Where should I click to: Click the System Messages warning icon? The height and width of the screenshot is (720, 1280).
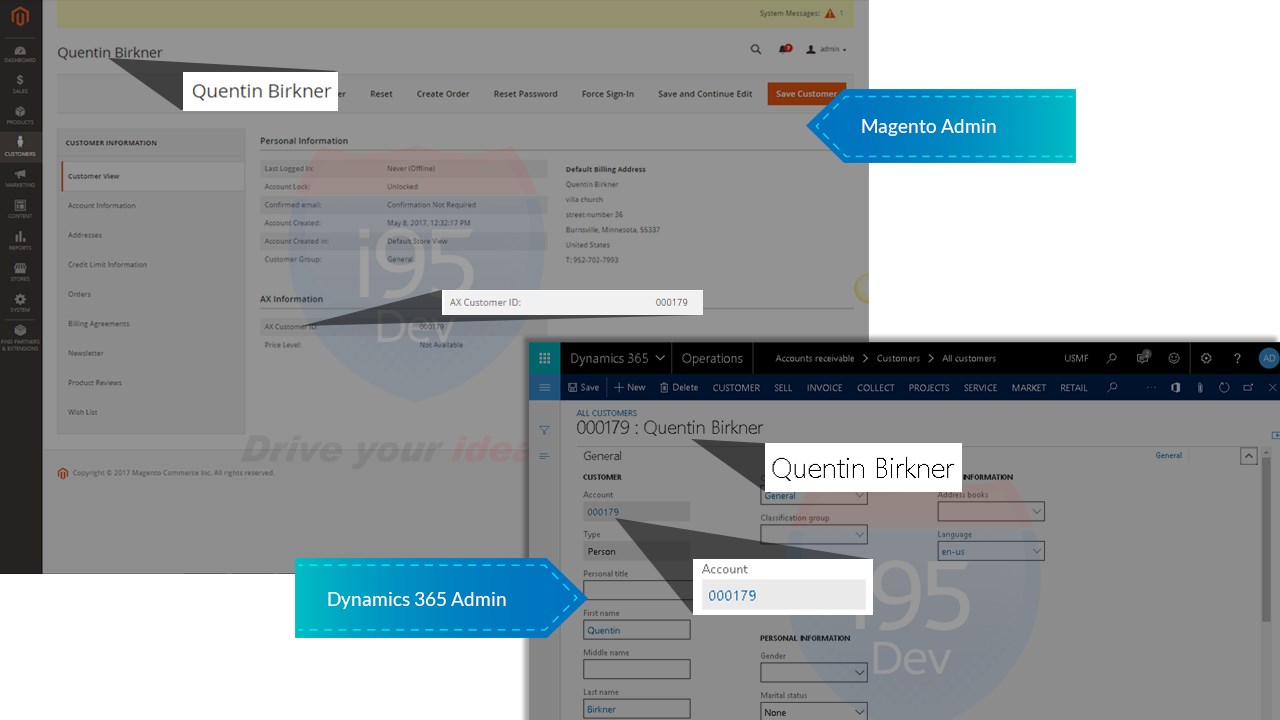click(829, 13)
